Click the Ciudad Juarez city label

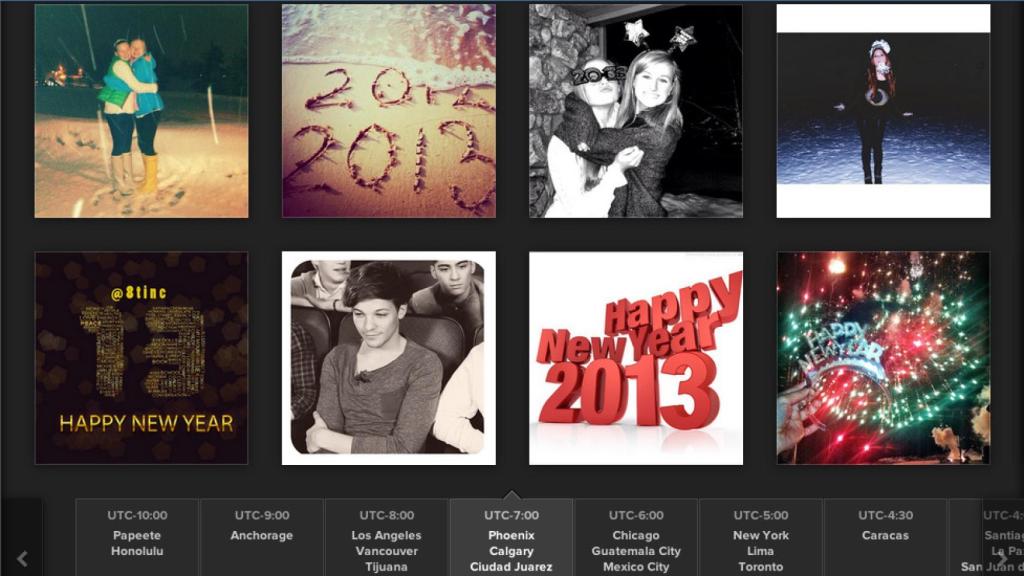(511, 567)
